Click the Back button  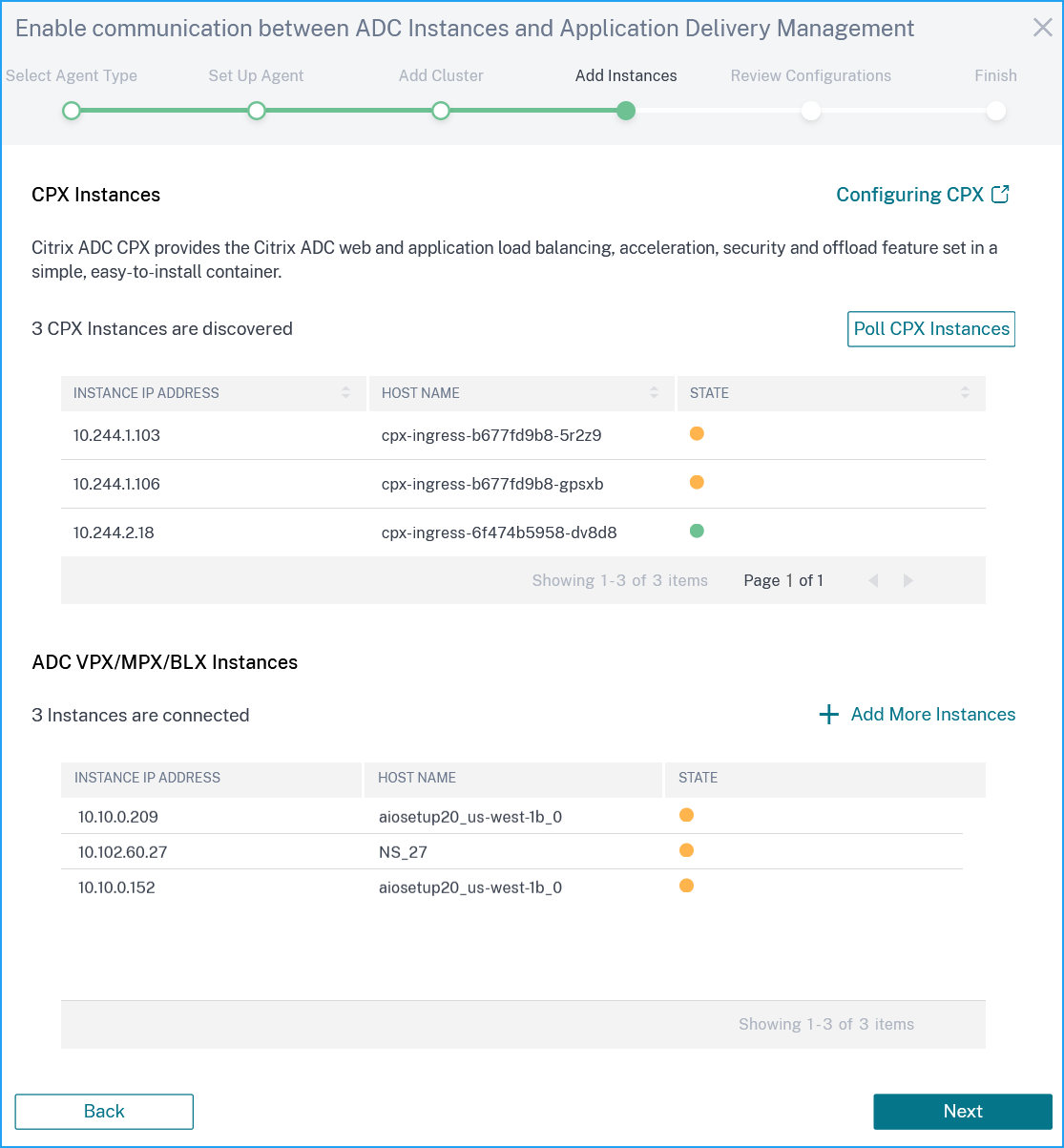click(x=104, y=1112)
